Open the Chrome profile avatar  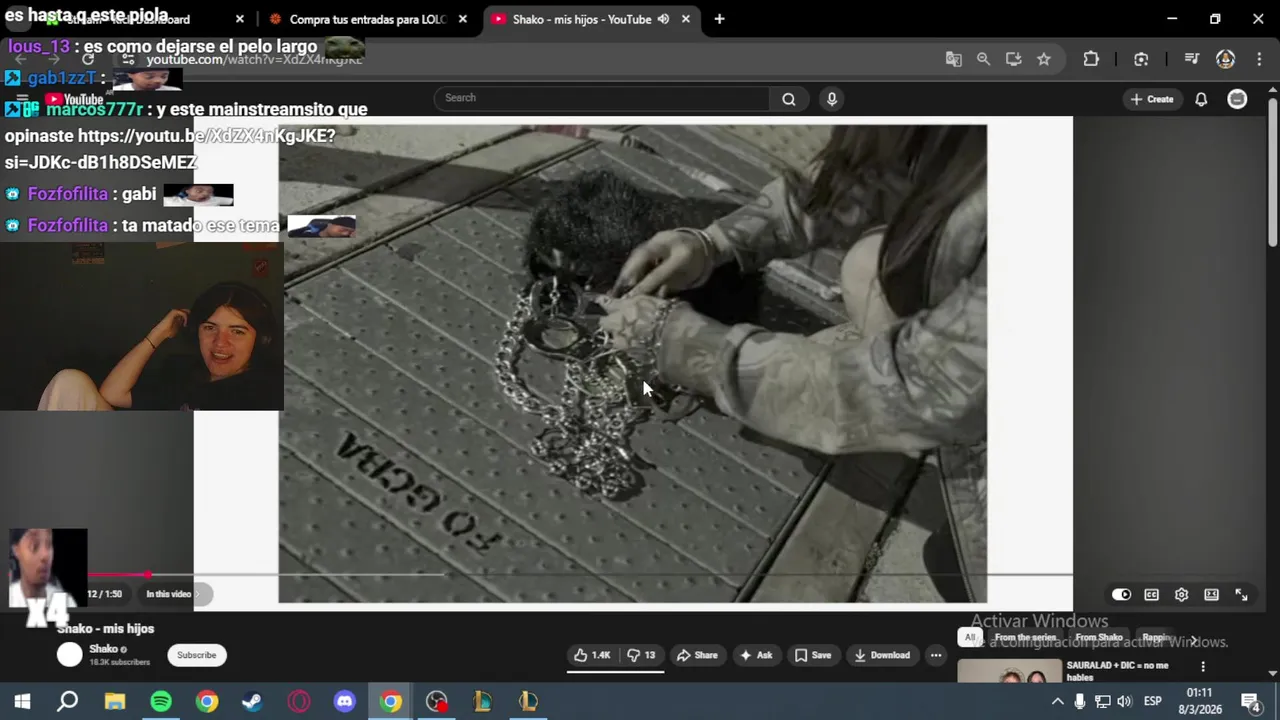[1225, 59]
